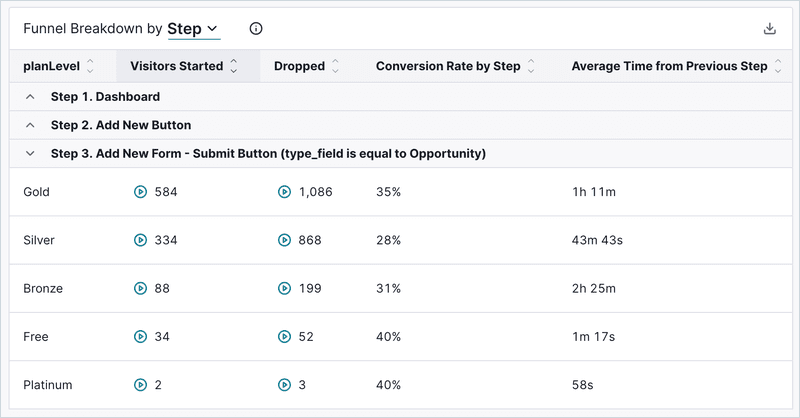Collapse Step 3 Add New Form row
800x418 pixels.
pyautogui.click(x=30, y=154)
